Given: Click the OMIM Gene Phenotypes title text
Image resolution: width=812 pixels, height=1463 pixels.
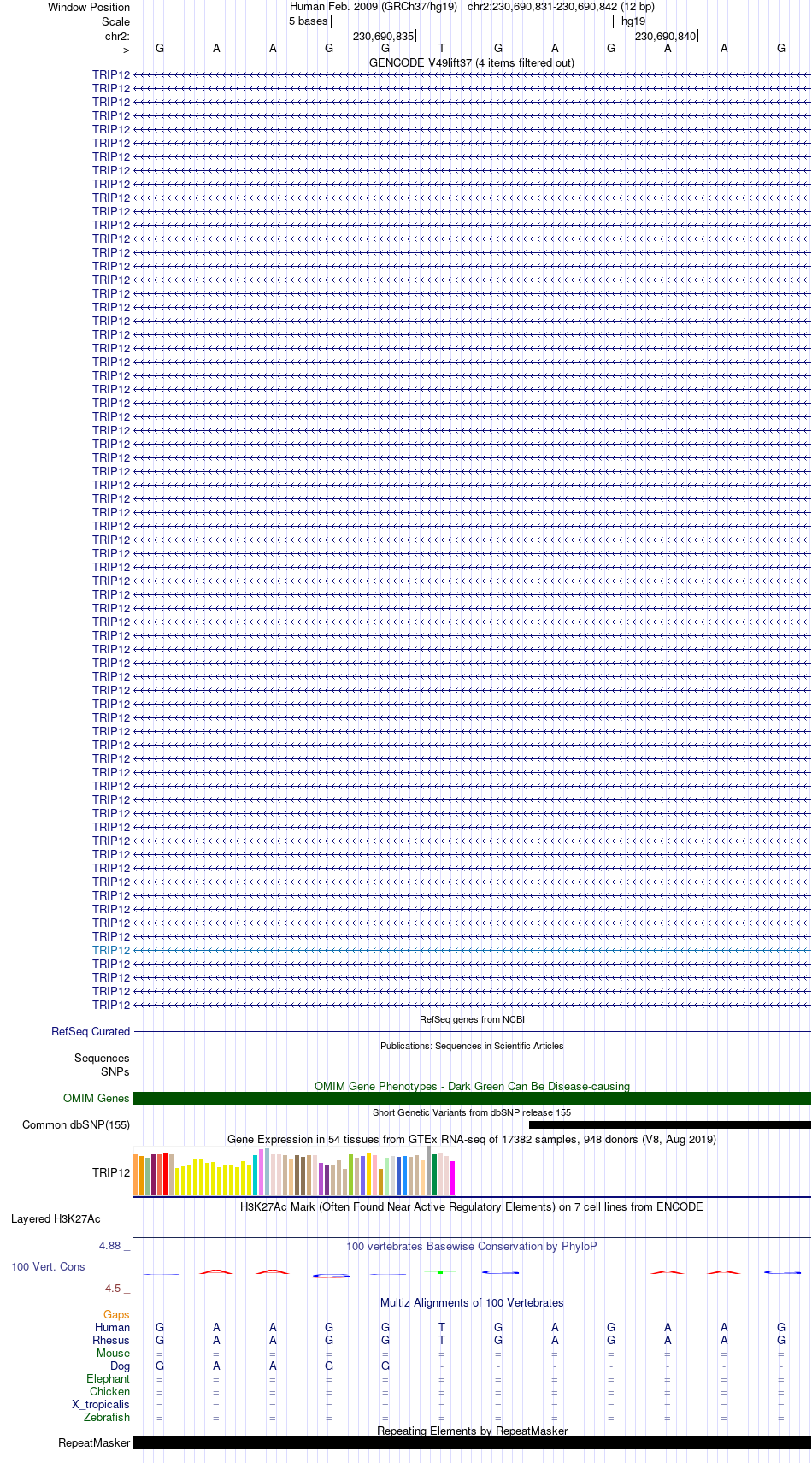Looking at the screenshot, I should 472,1086.
